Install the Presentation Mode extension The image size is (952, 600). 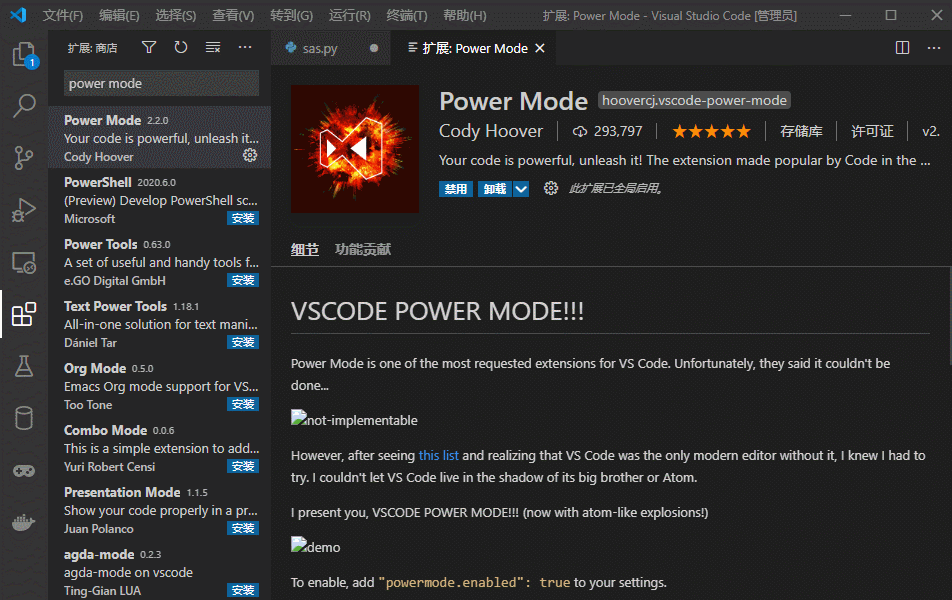click(243, 528)
